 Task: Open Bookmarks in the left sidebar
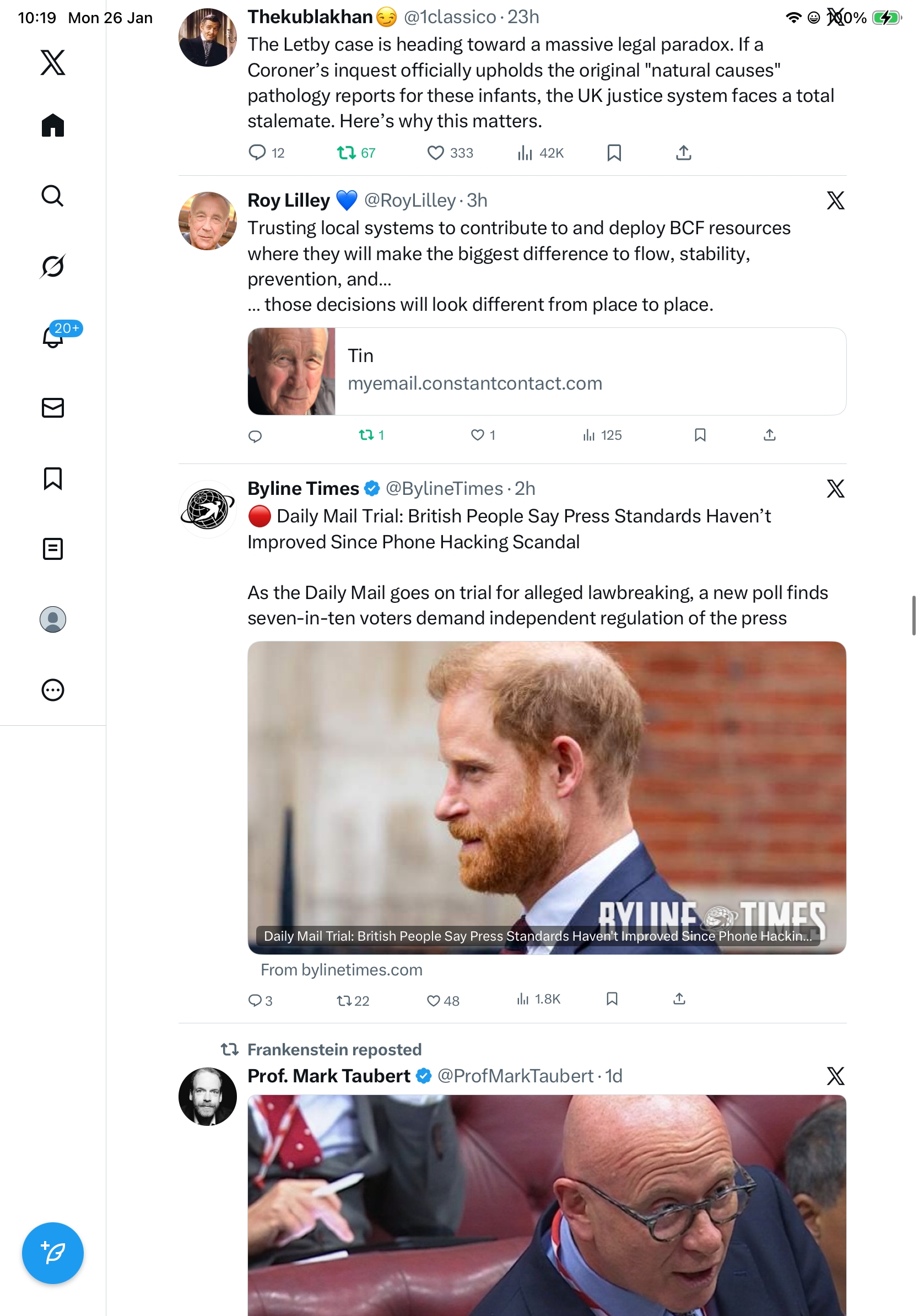tap(53, 478)
